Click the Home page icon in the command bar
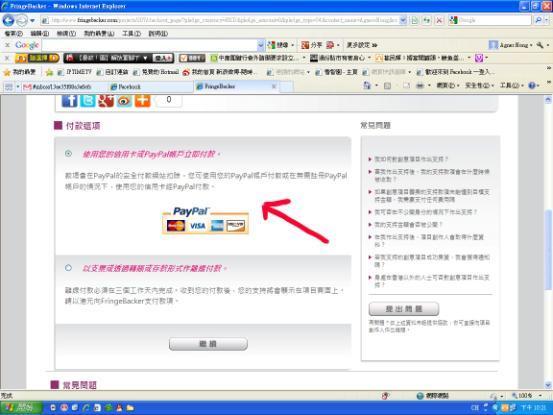553x415 pixels. coord(367,86)
